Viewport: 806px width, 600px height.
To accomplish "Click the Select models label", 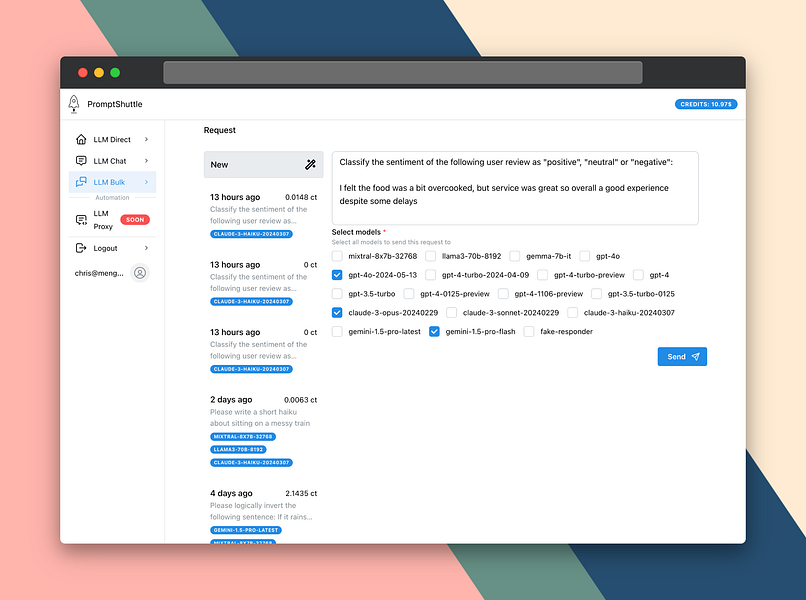I will [x=356, y=232].
